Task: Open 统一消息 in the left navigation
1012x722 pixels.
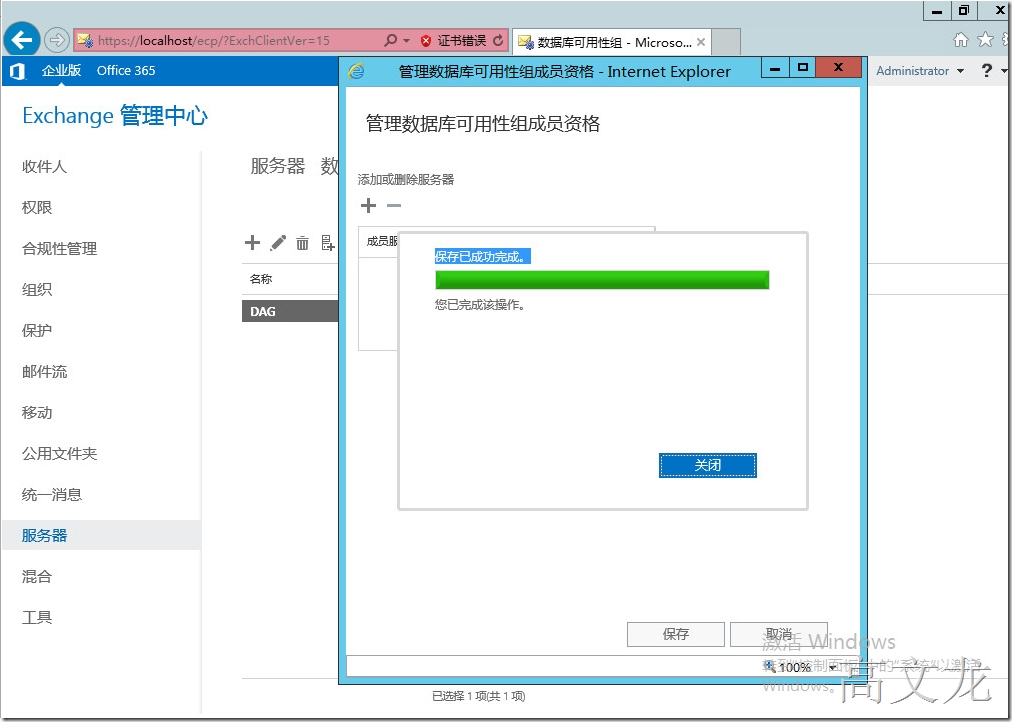Action: tap(52, 495)
